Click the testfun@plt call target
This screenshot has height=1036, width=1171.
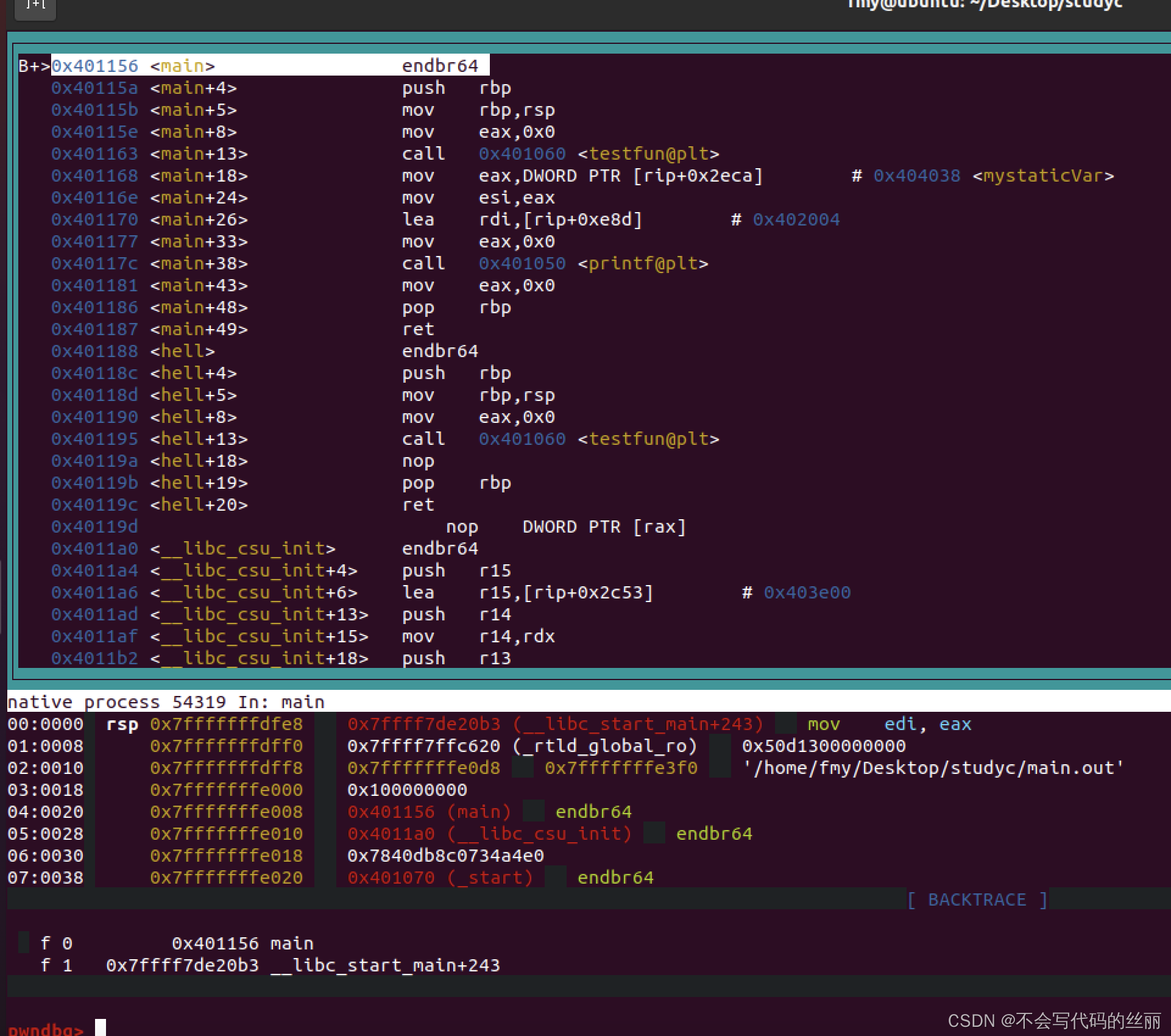[x=648, y=154]
